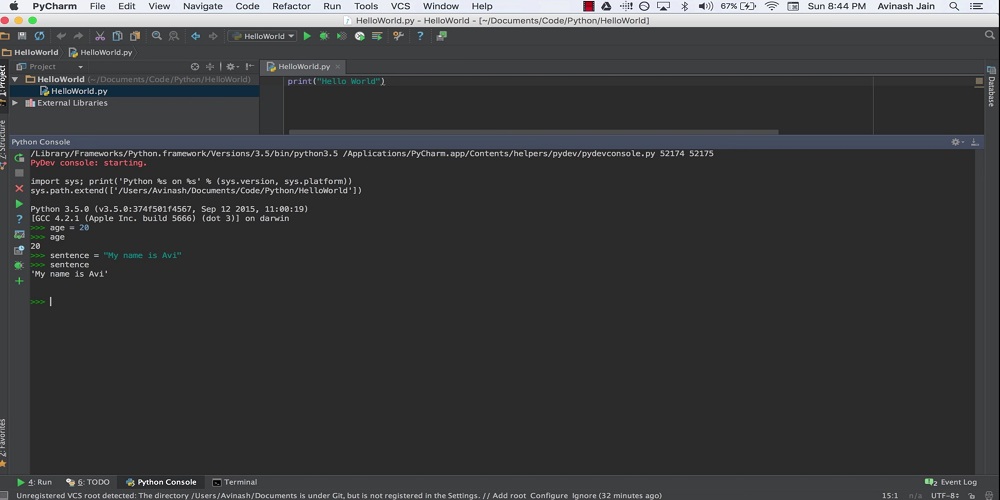Click the Undo arrow in toolbar
Viewport: 1000px width, 500px height.
(x=61, y=36)
